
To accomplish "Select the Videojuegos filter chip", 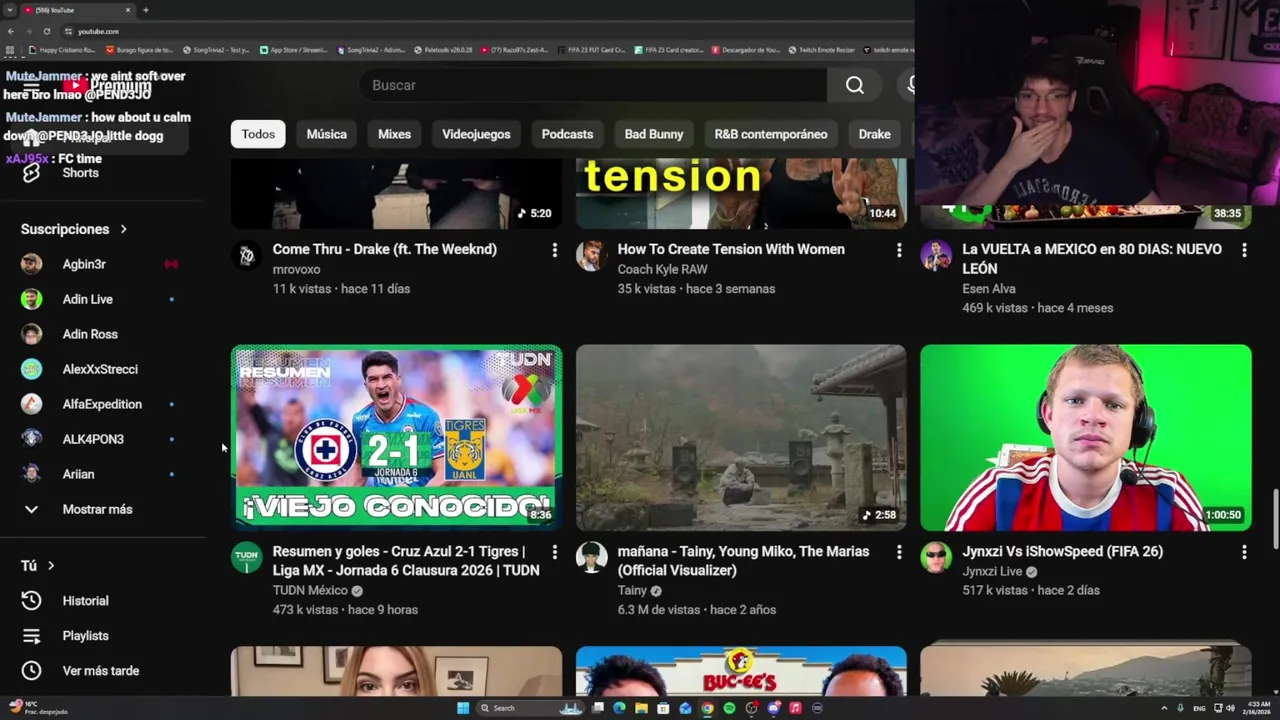I will tap(476, 134).
